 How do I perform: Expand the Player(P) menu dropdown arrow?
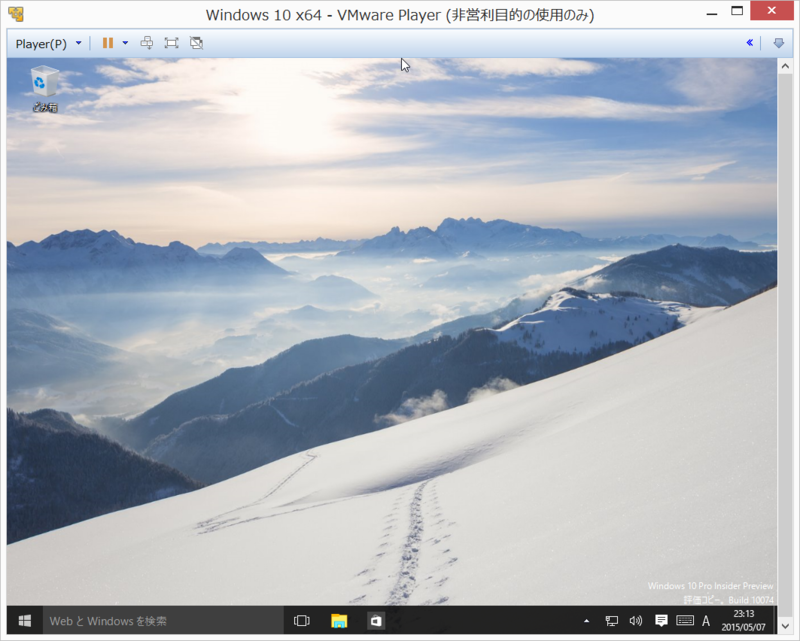[79, 43]
